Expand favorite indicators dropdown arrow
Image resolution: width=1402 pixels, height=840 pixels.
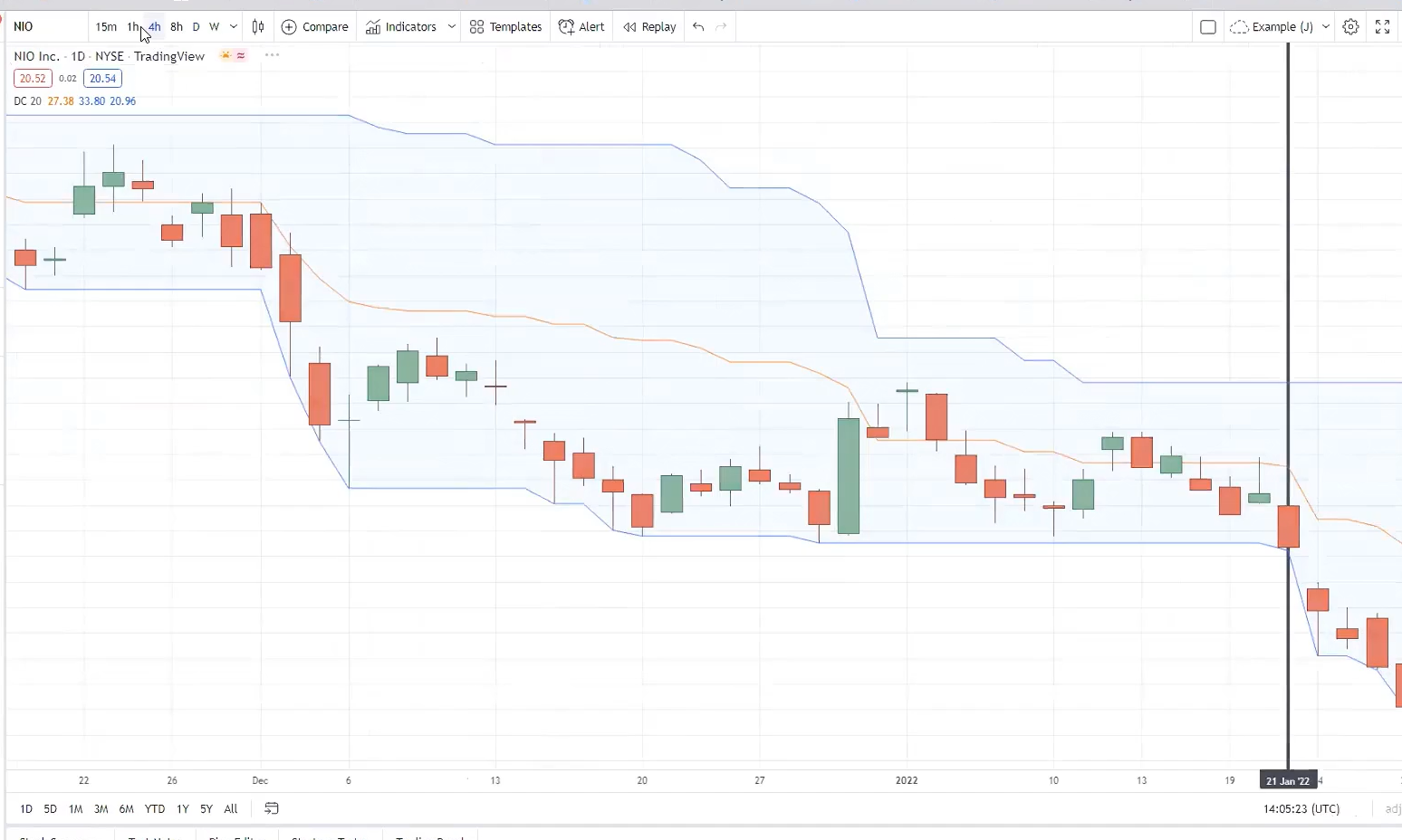point(452,27)
